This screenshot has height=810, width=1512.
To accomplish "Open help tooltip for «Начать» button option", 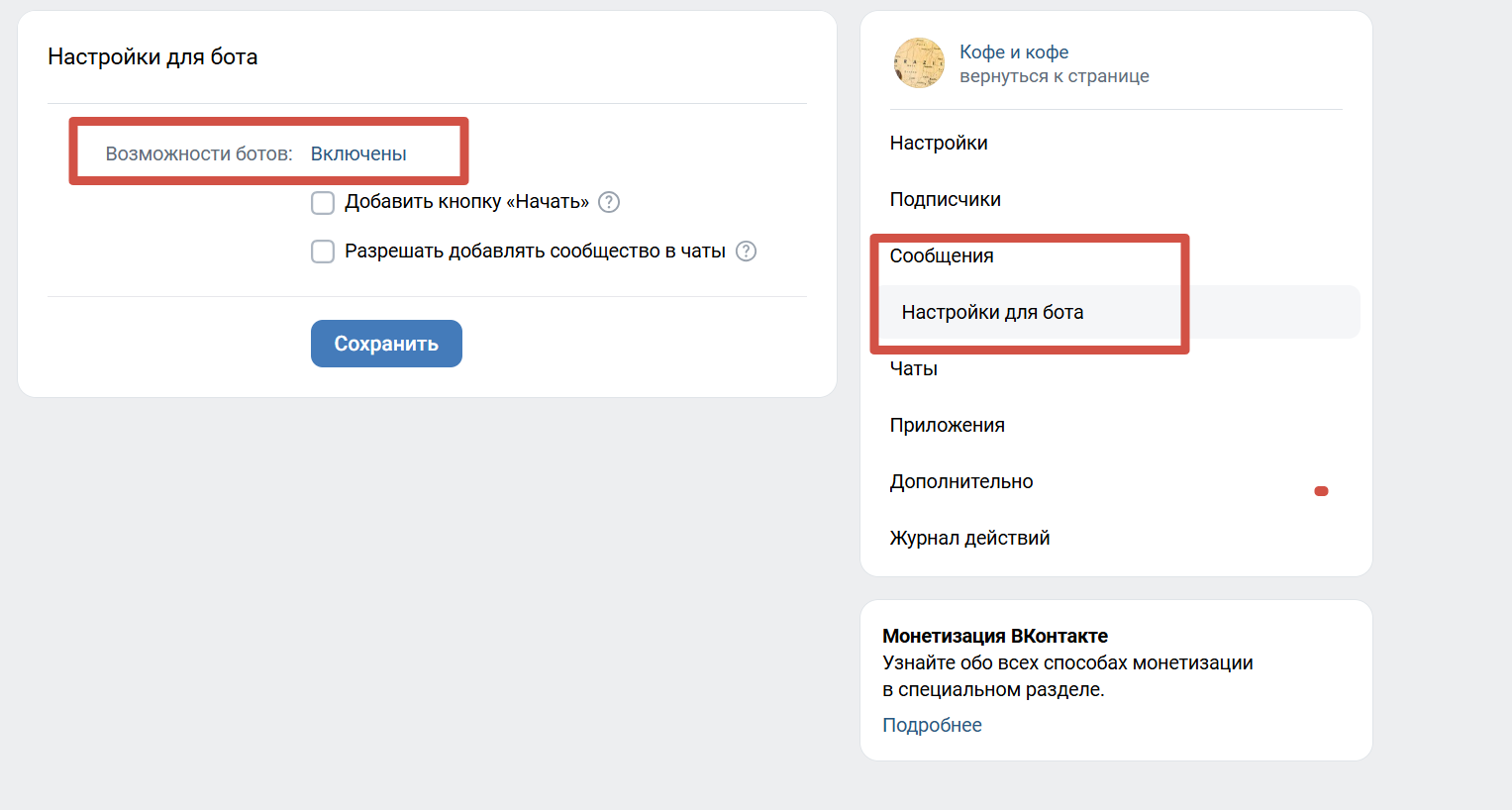I will 610,202.
